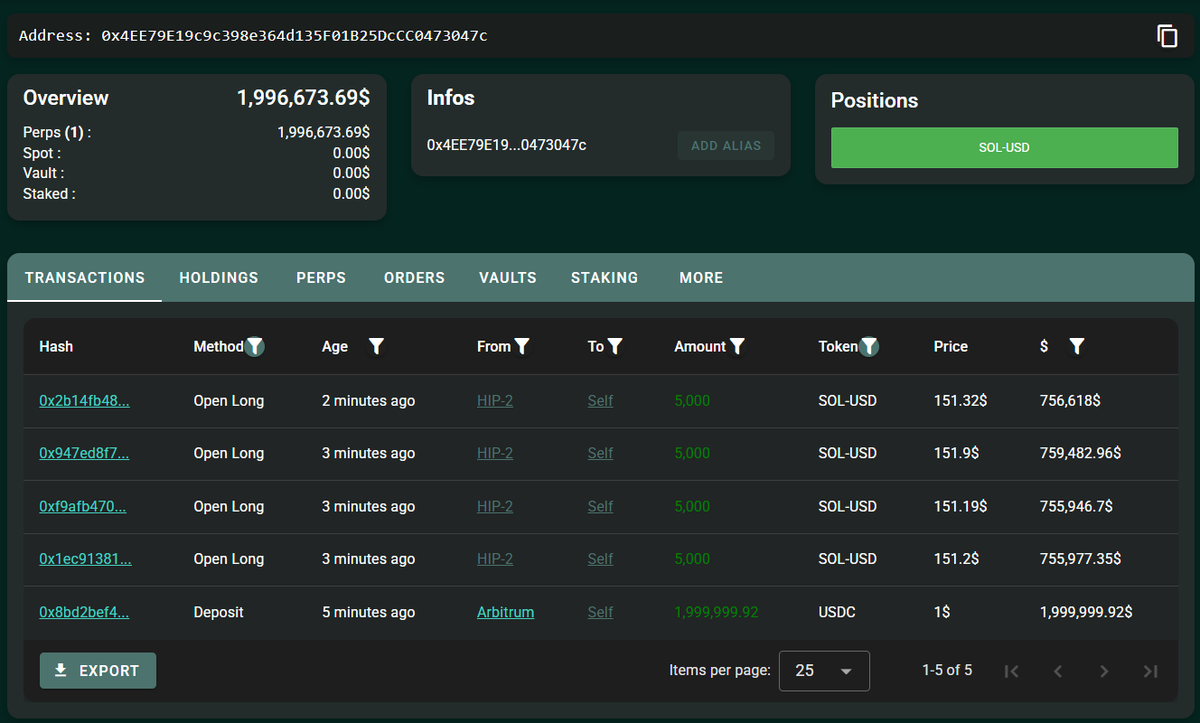Select the 756,618$ value cell

(x=1070, y=401)
